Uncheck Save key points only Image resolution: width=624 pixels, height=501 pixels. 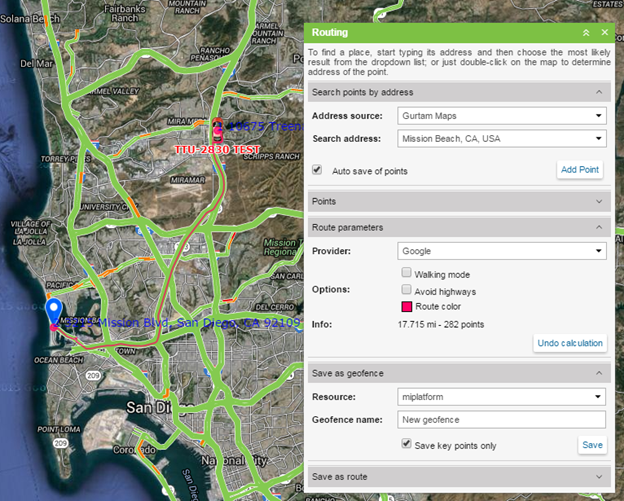click(x=406, y=444)
